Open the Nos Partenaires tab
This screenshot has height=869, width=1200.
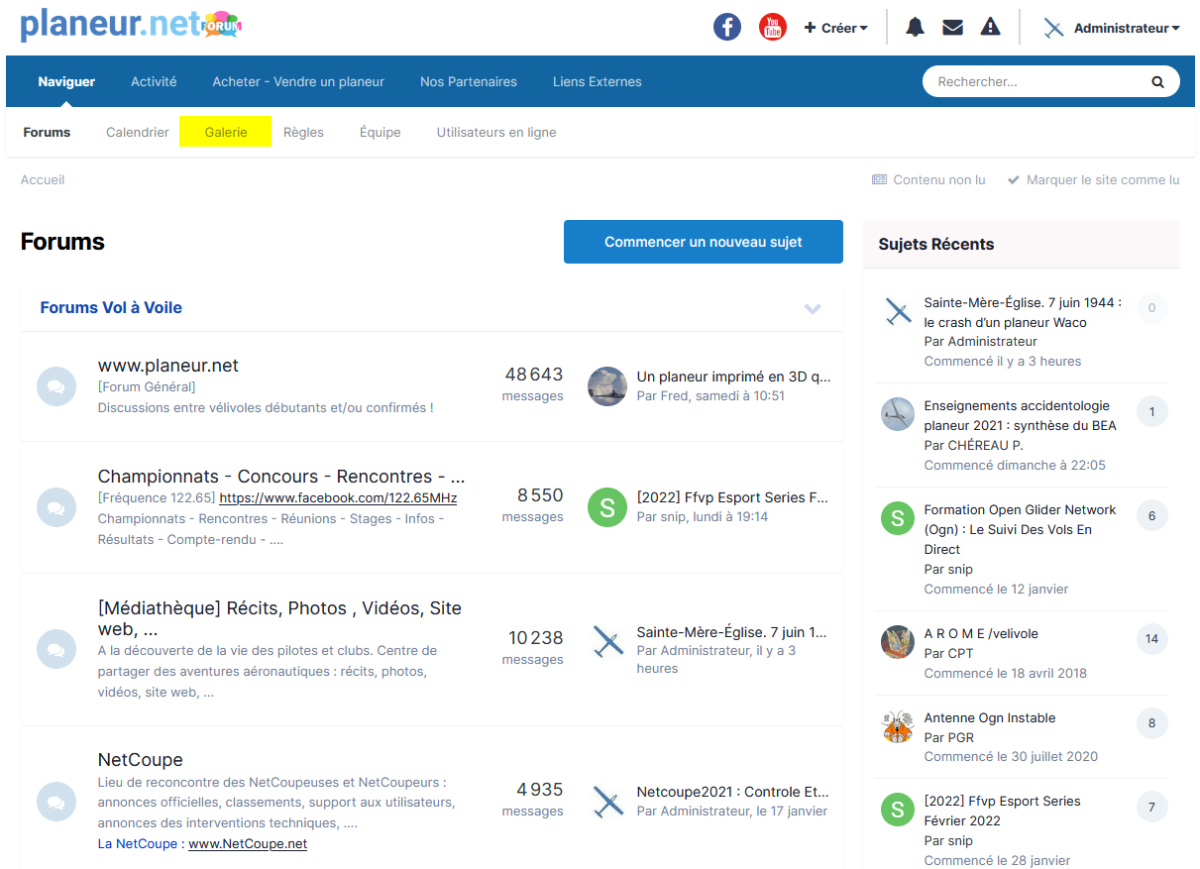pyautogui.click(x=469, y=82)
